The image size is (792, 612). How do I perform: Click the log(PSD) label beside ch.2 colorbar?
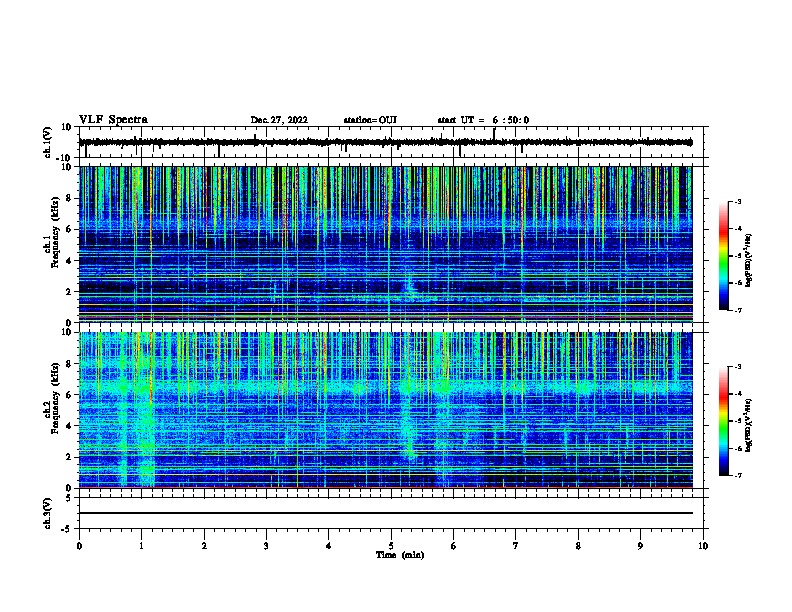749,425
